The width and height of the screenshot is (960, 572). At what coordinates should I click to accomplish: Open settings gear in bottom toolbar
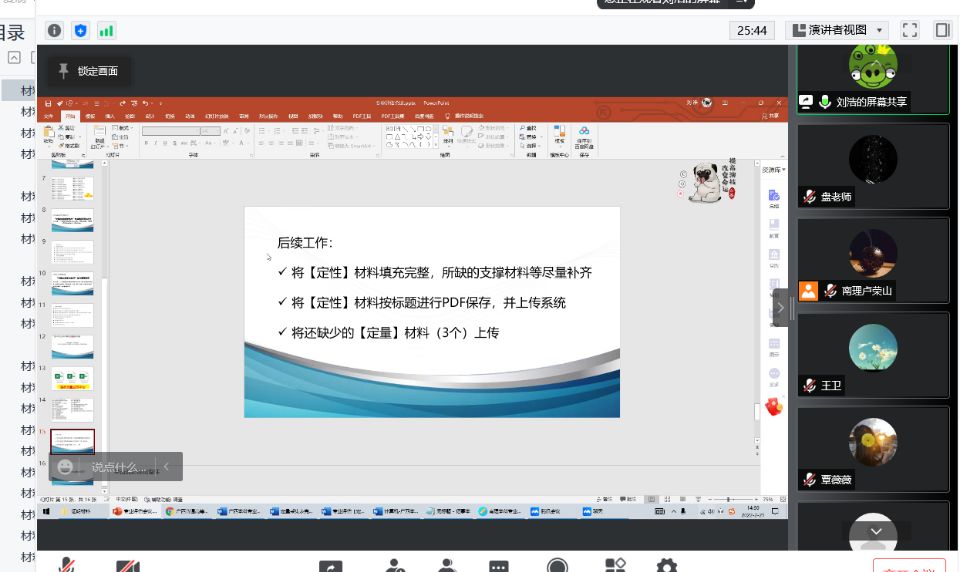click(x=667, y=566)
